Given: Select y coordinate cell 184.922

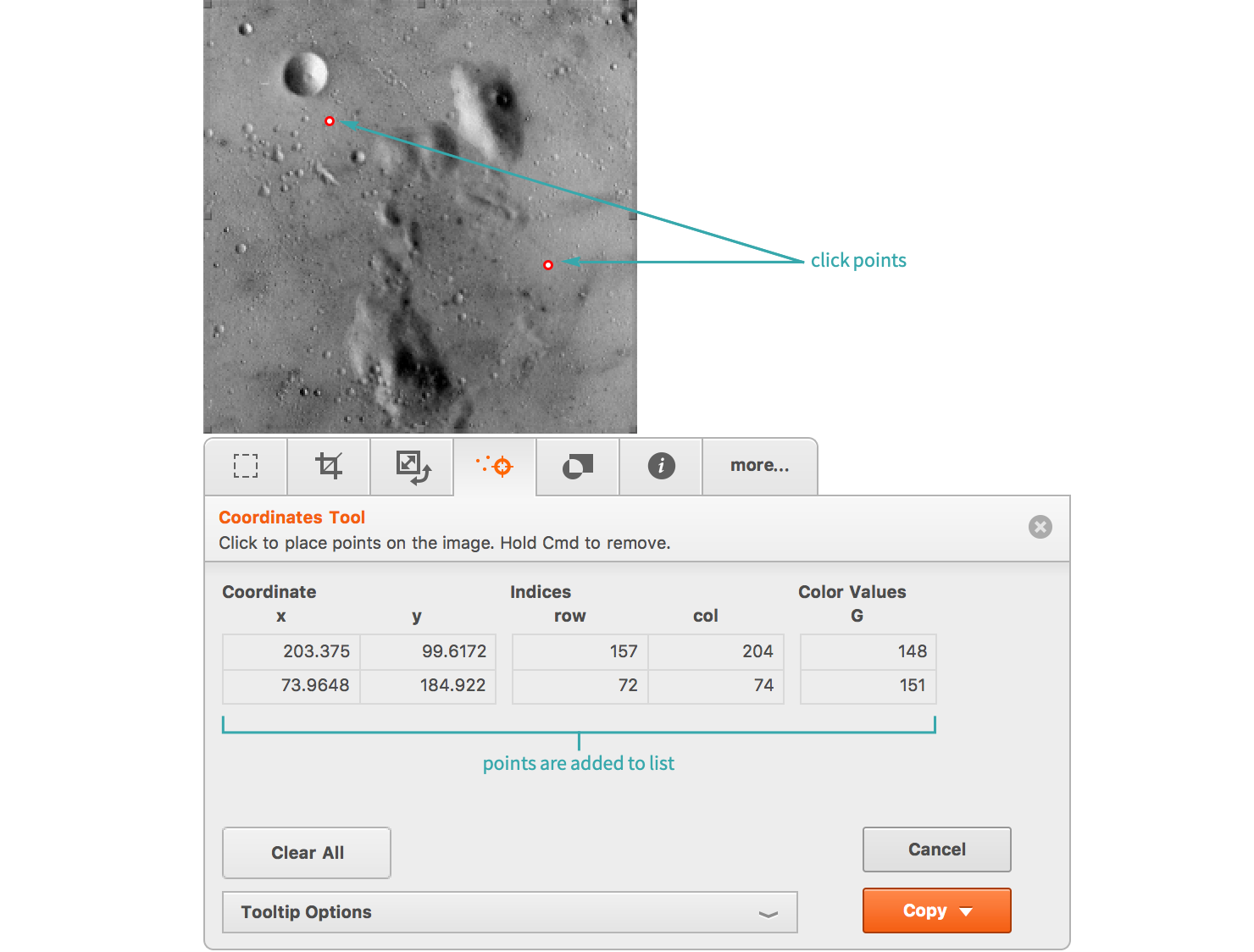Looking at the screenshot, I should (428, 685).
